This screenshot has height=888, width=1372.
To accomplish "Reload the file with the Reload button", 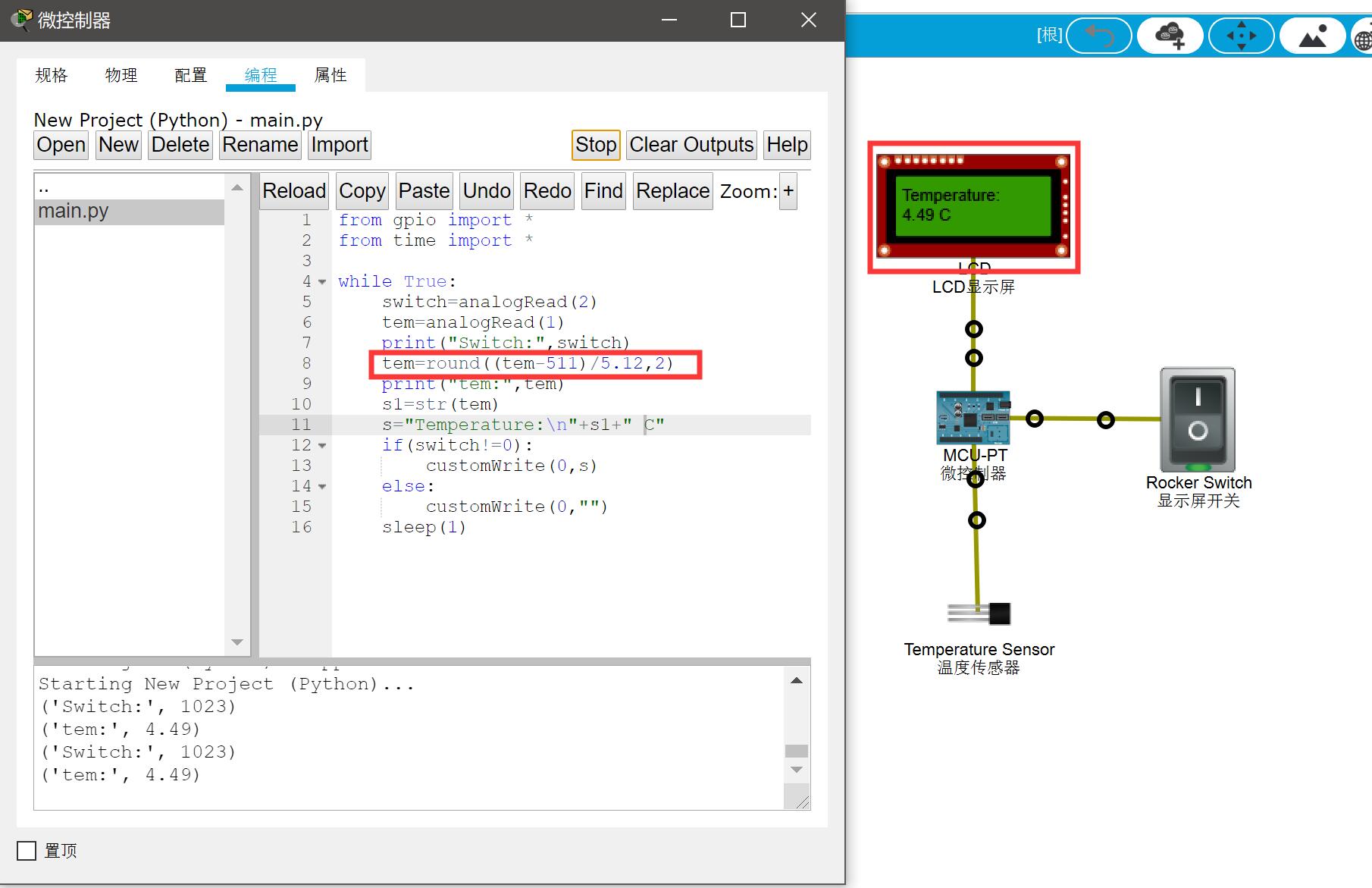I will click(x=294, y=191).
